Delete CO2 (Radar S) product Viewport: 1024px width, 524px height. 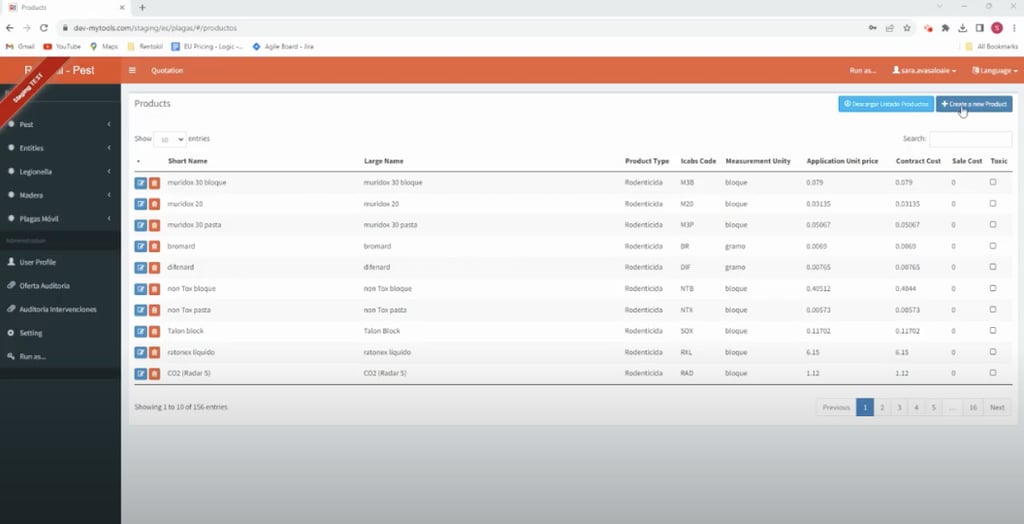coord(154,374)
